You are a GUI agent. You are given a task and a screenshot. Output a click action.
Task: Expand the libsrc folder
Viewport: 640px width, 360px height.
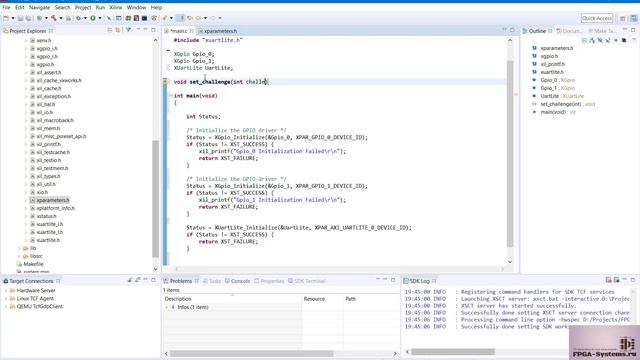point(19,256)
